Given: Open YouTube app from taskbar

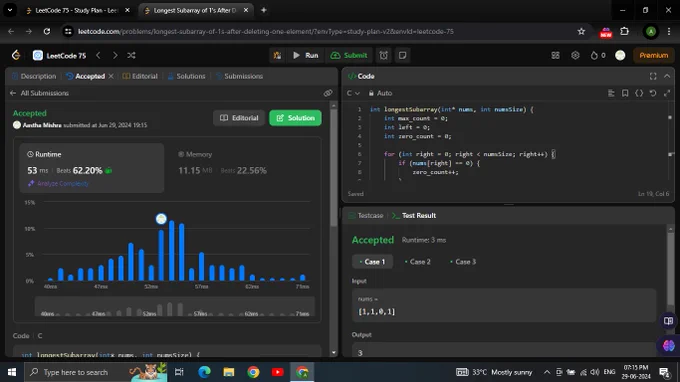Looking at the screenshot, I should coord(278,372).
